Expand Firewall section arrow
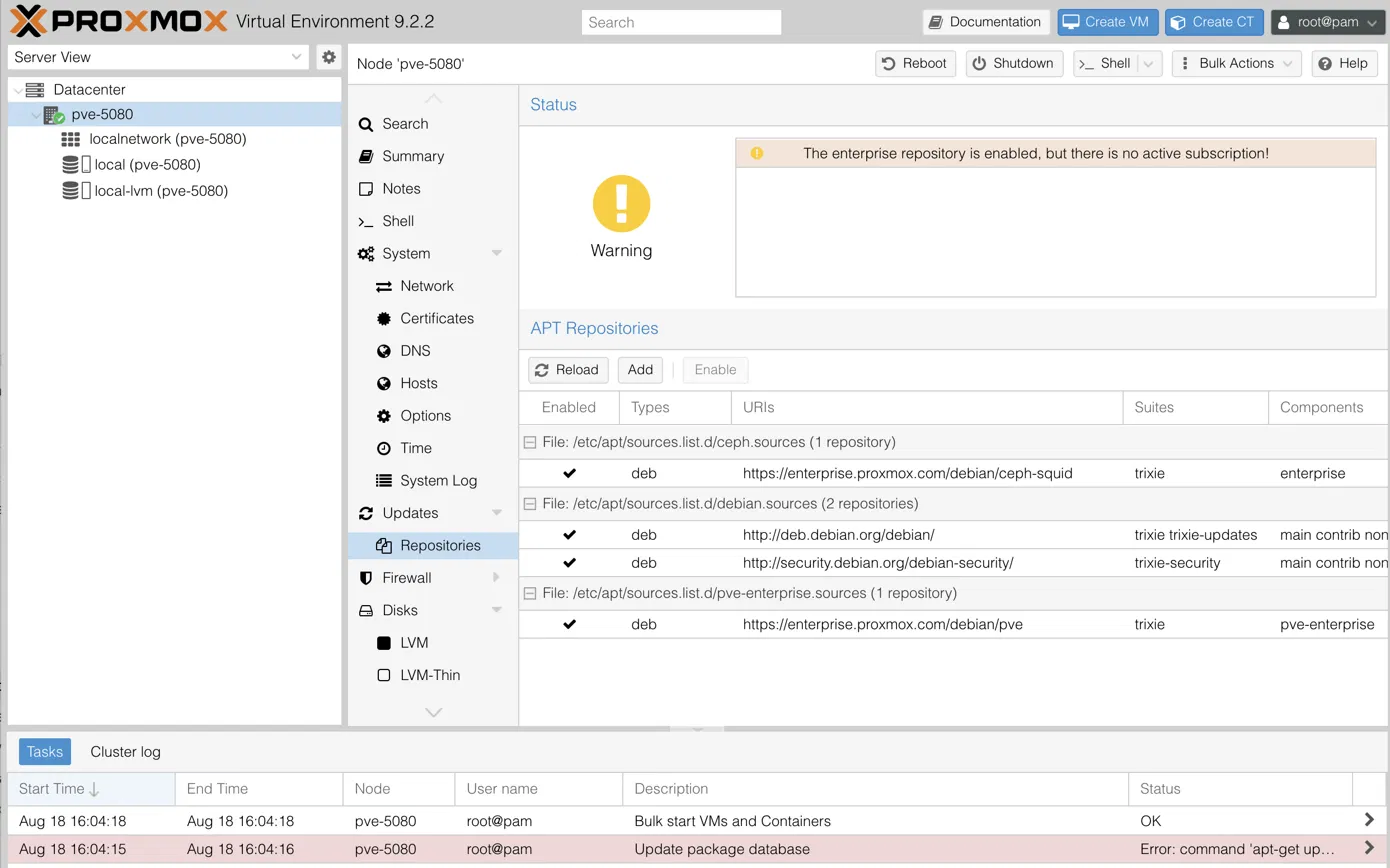This screenshot has width=1390, height=868. click(x=497, y=578)
